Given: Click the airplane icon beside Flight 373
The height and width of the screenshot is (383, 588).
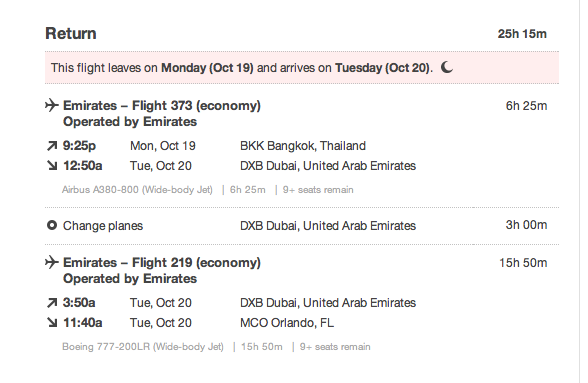Looking at the screenshot, I should tap(52, 105).
